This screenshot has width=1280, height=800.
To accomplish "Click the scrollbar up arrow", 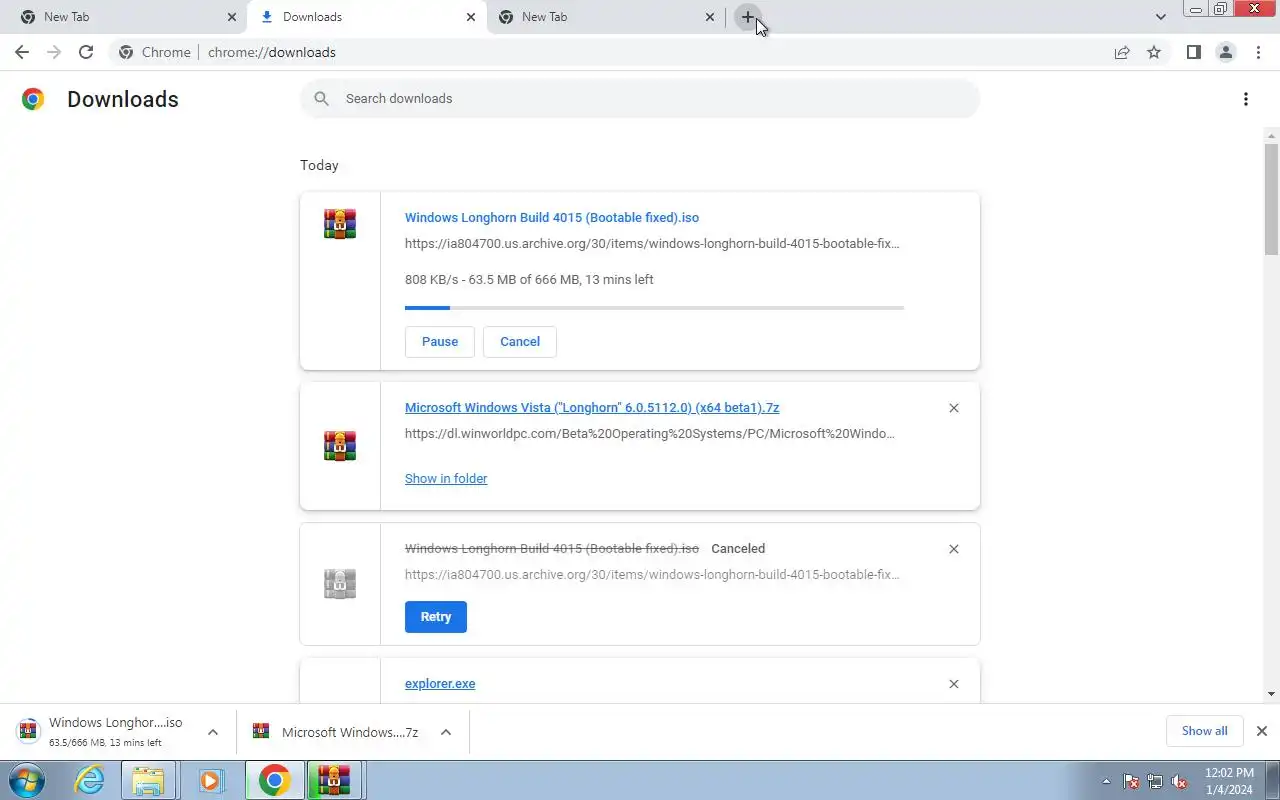I will 1271,134.
